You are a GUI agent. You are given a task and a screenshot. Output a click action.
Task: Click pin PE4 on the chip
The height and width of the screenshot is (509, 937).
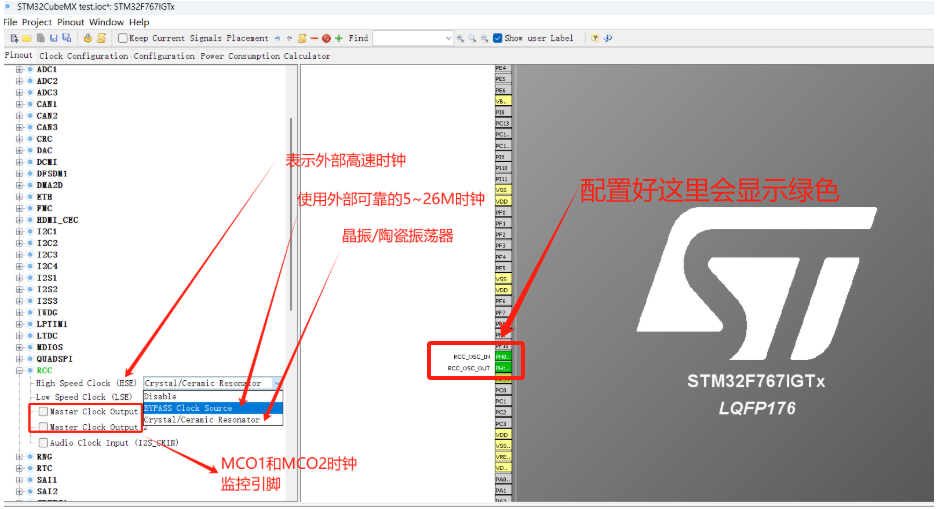pyautogui.click(x=503, y=68)
